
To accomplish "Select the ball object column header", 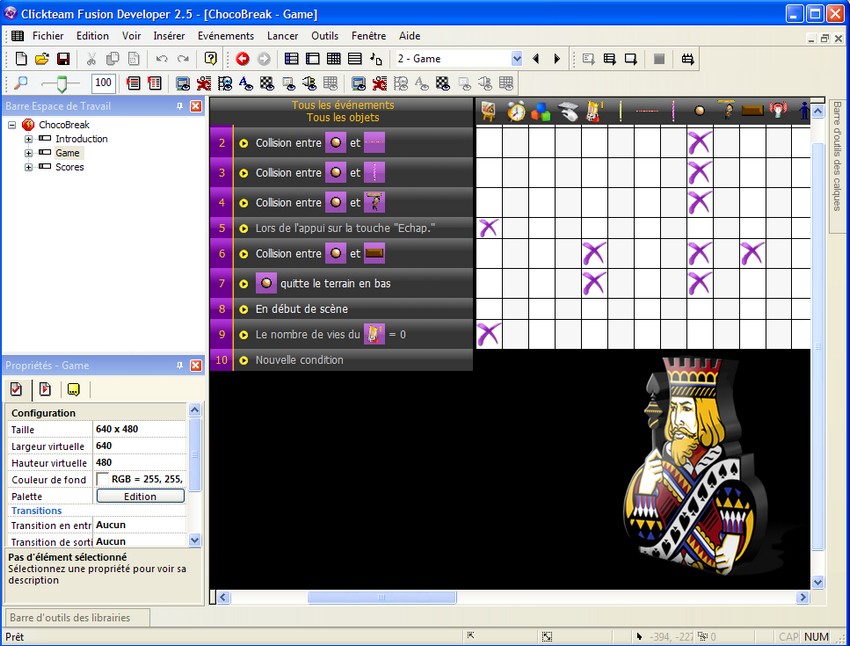I will (700, 111).
